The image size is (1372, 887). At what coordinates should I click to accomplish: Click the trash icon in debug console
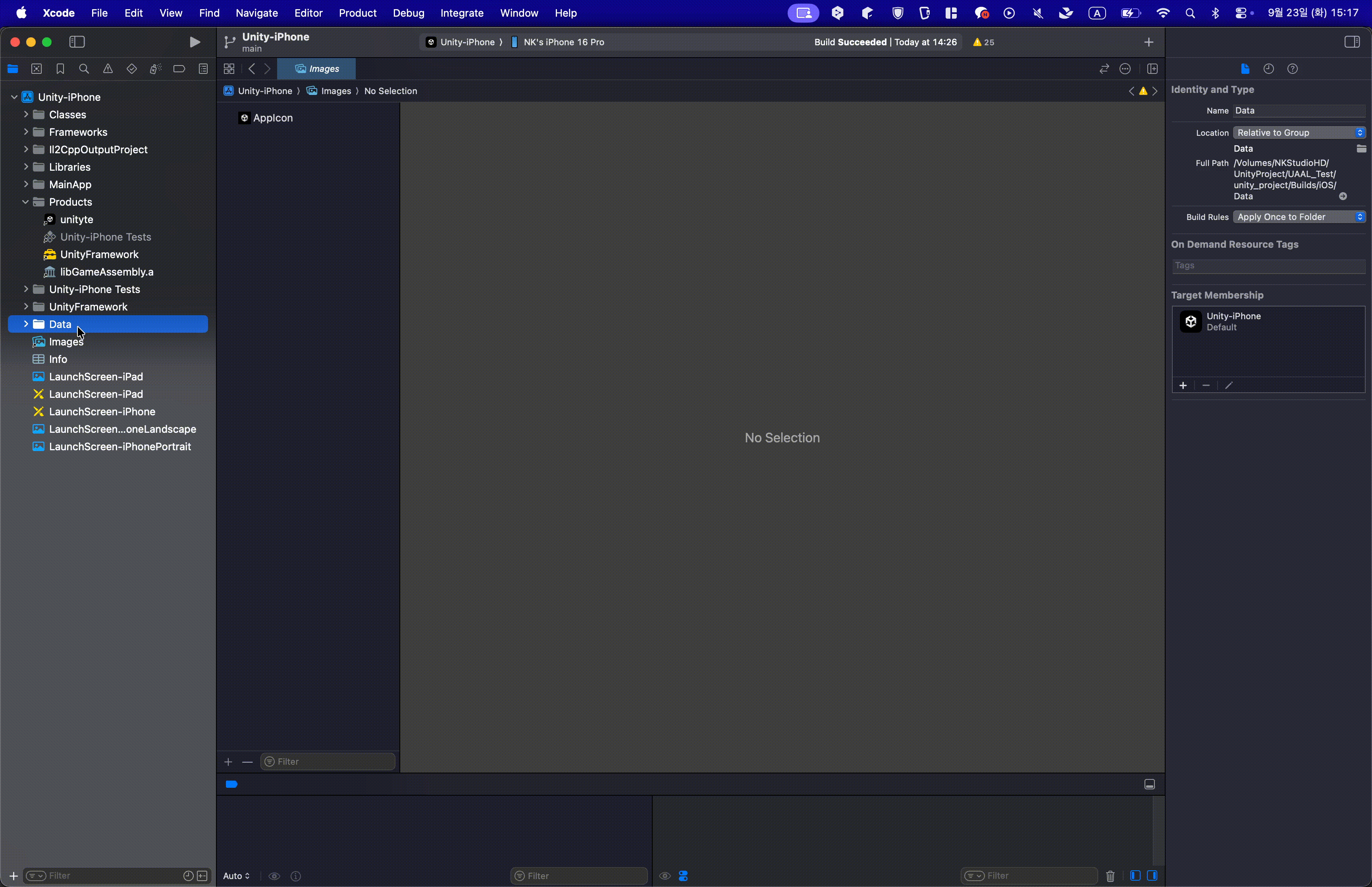[x=1110, y=876]
